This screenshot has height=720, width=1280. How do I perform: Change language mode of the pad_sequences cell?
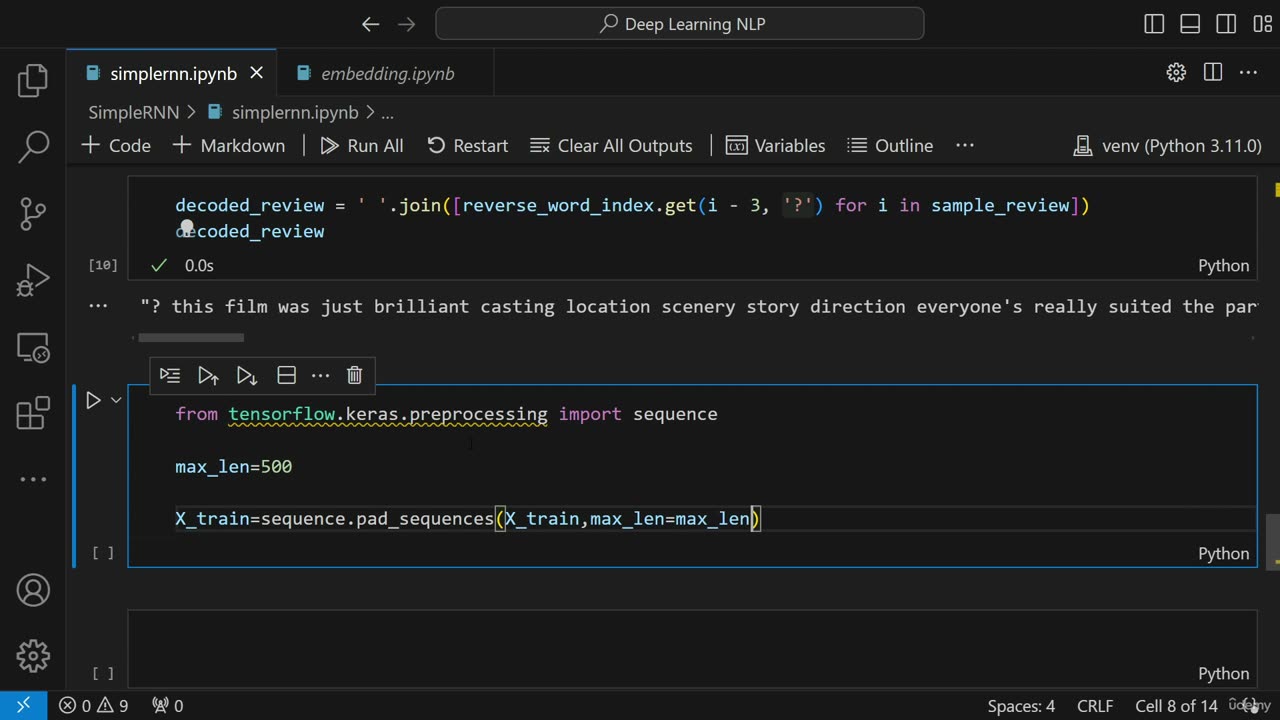1223,553
